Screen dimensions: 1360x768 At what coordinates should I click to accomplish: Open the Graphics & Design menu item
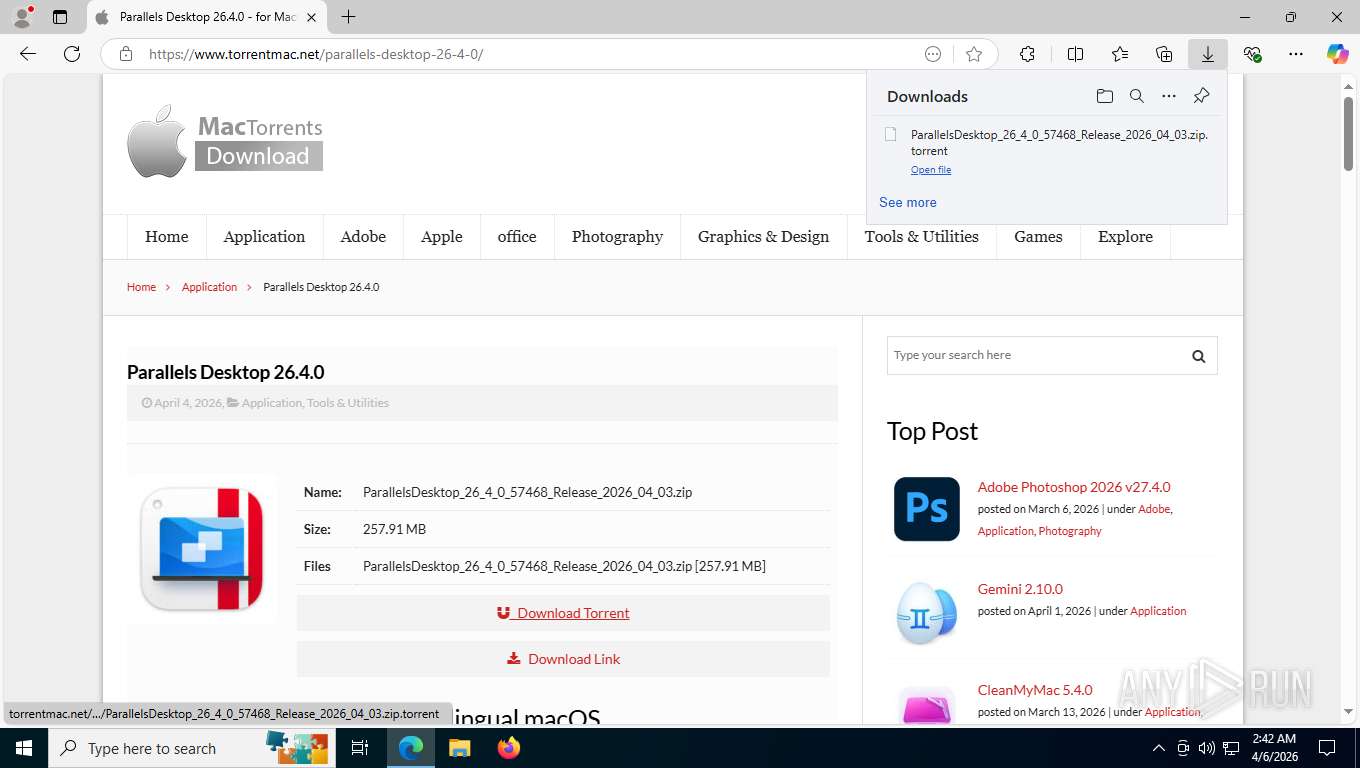point(763,237)
